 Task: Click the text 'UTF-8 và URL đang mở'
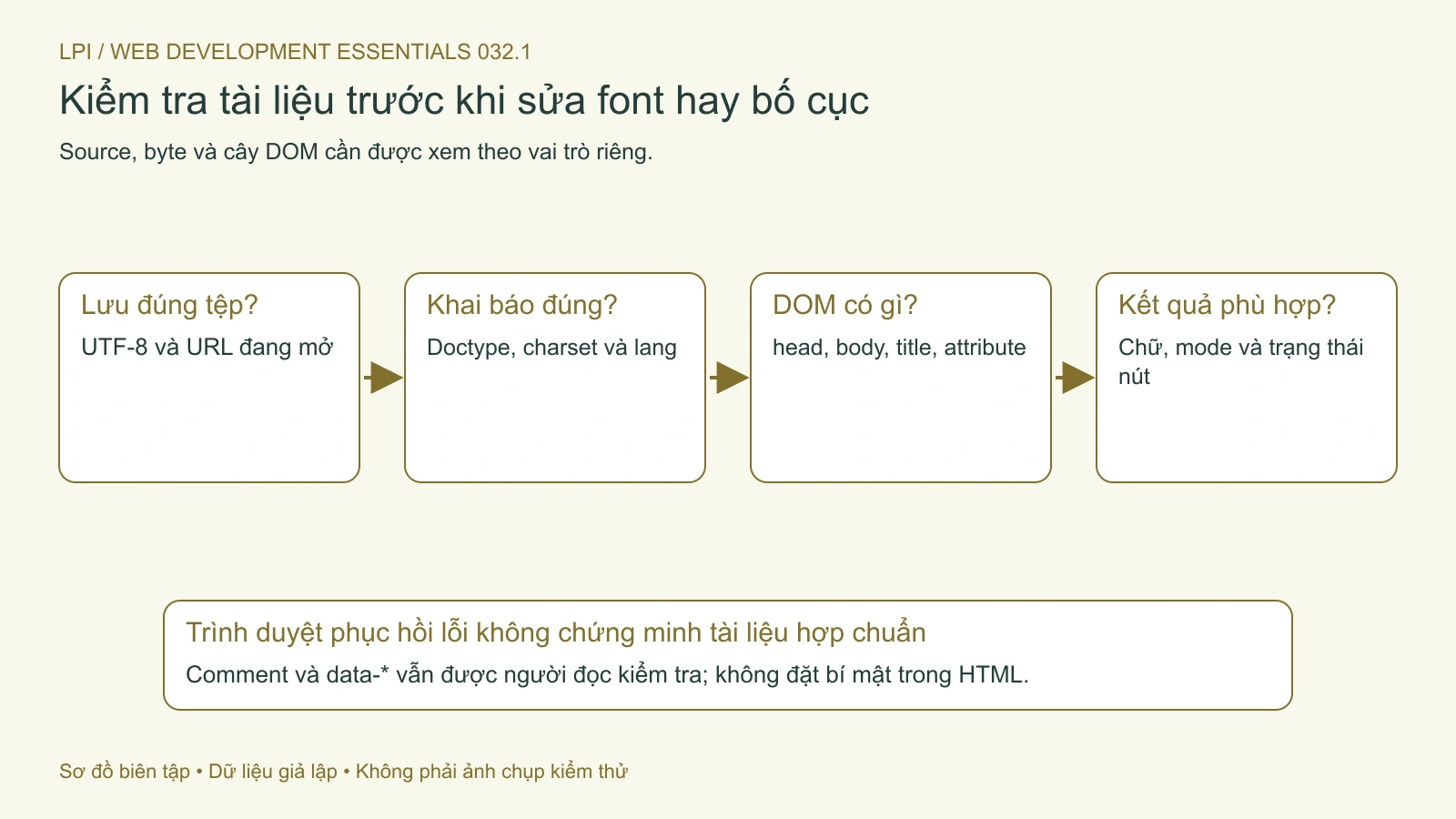tap(207, 348)
